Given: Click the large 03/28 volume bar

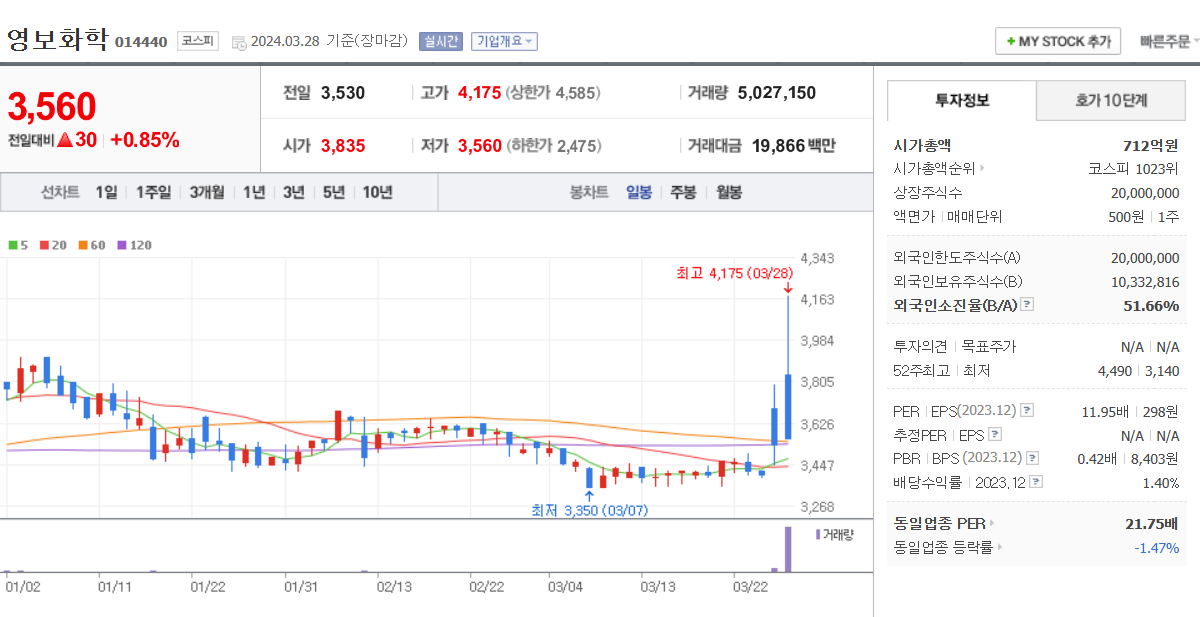Looking at the screenshot, I should pos(788,549).
